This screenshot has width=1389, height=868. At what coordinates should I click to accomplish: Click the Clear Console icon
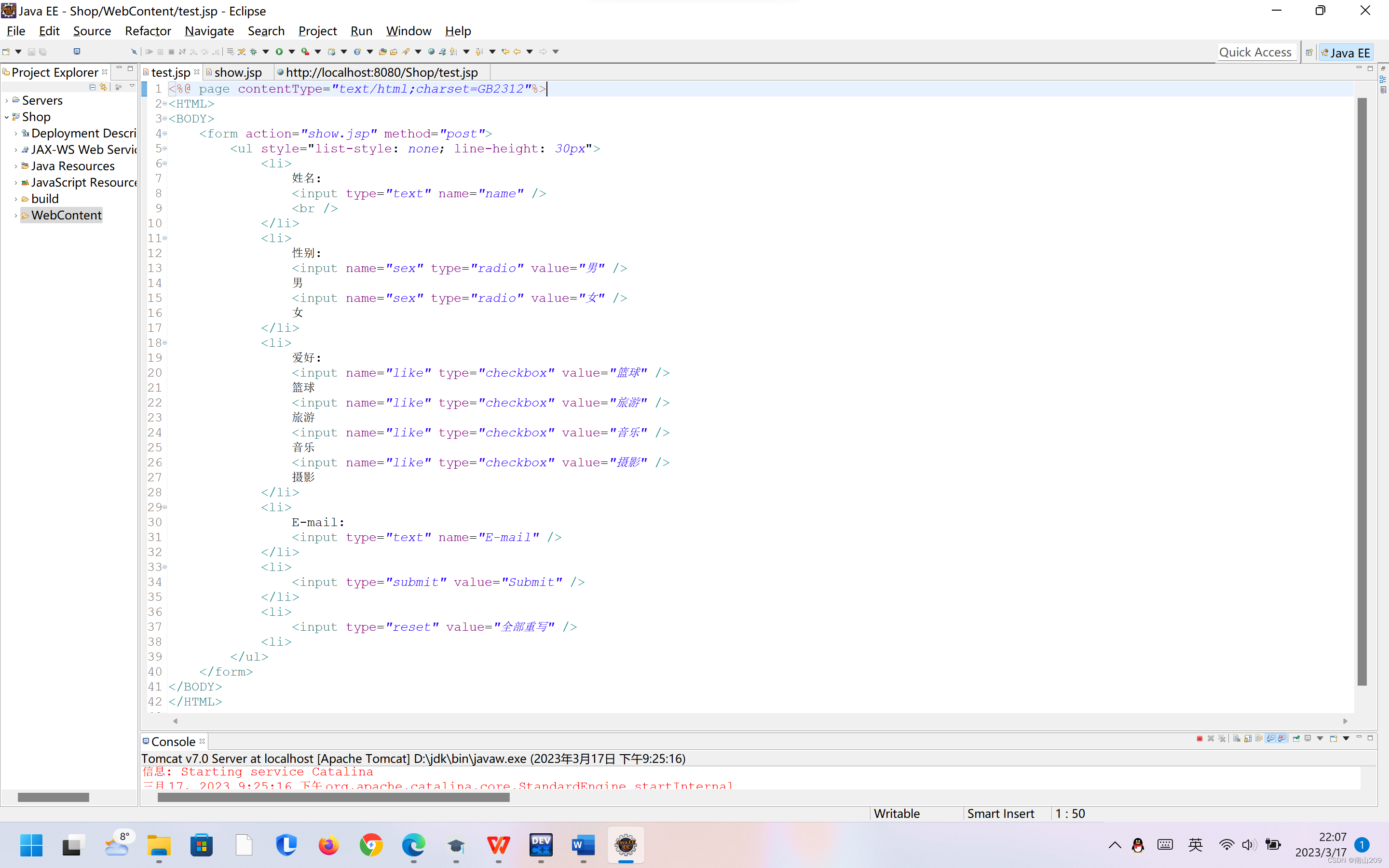(1237, 738)
